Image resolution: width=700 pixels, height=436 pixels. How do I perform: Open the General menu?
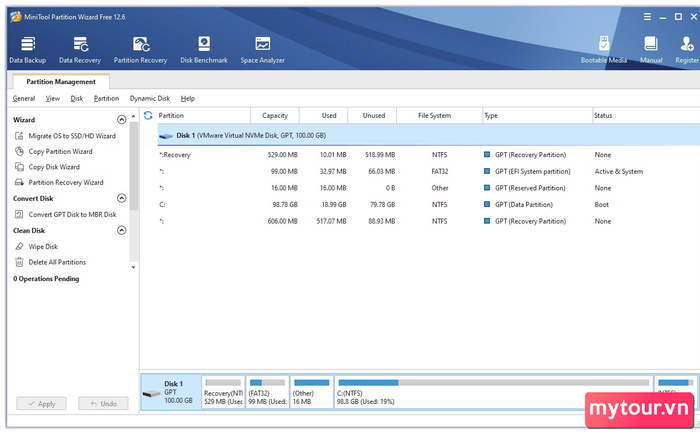tap(24, 99)
